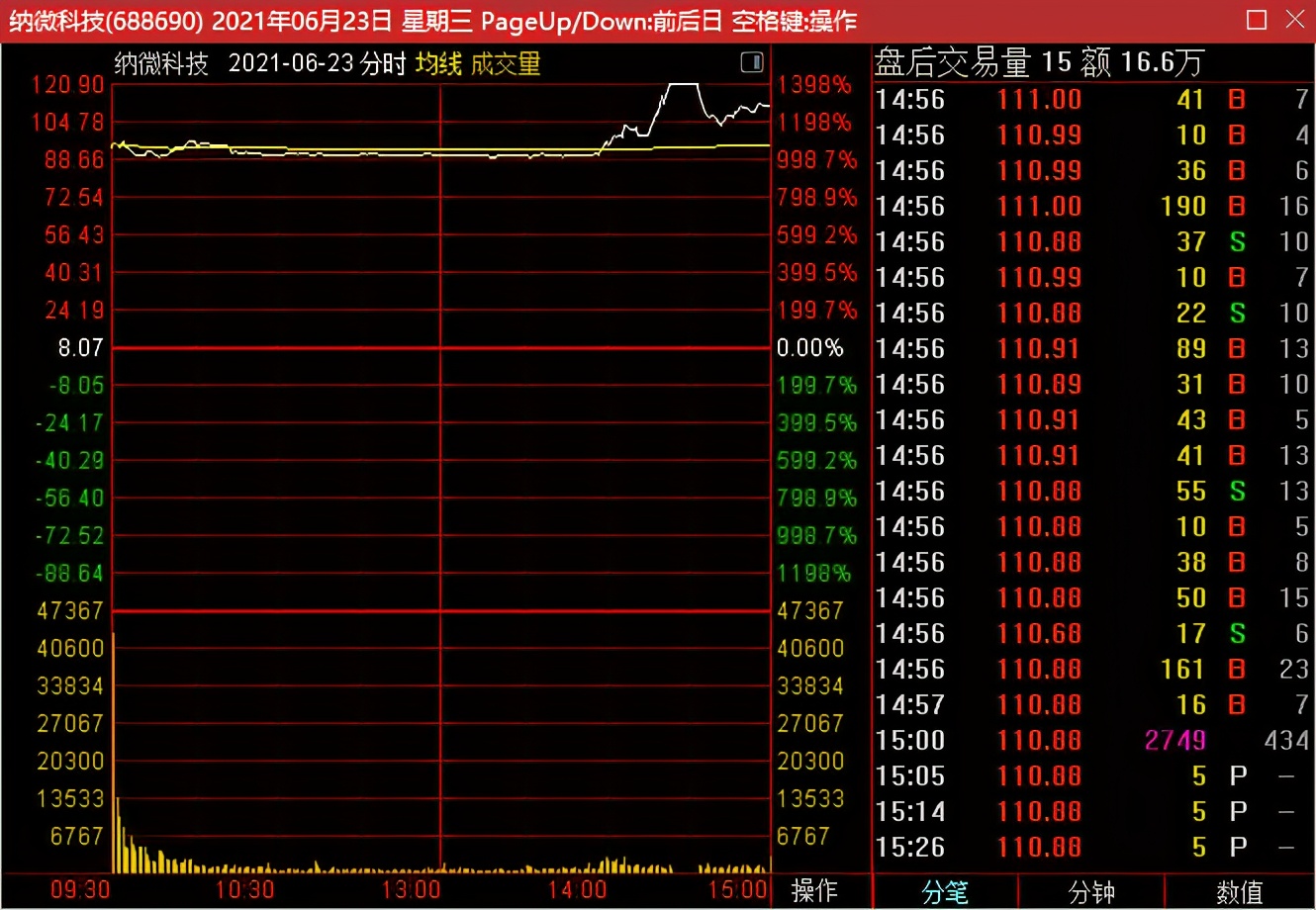
Task: Click the 成交量 legend label
Action: click(x=506, y=64)
